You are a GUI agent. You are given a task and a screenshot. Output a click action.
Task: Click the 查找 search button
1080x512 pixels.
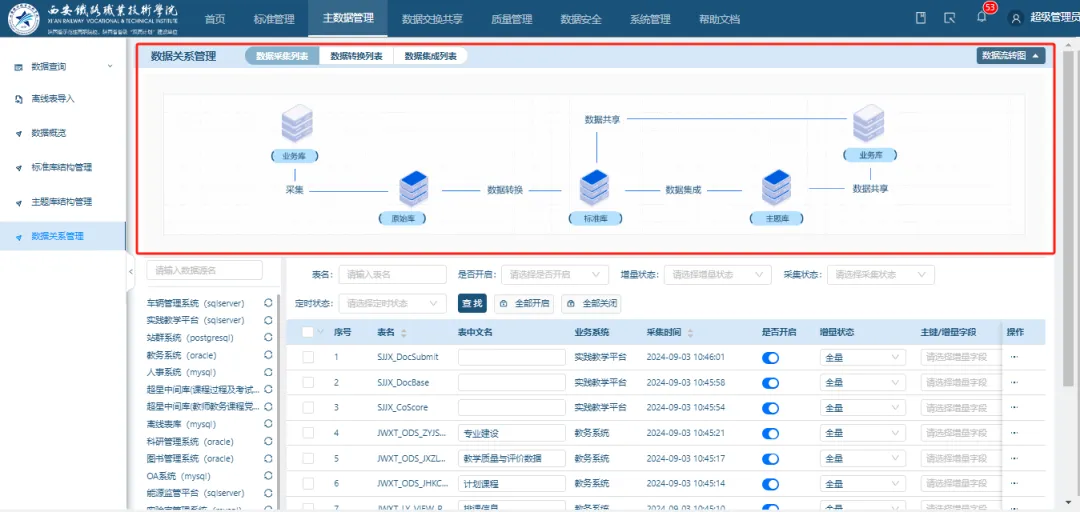pos(472,303)
